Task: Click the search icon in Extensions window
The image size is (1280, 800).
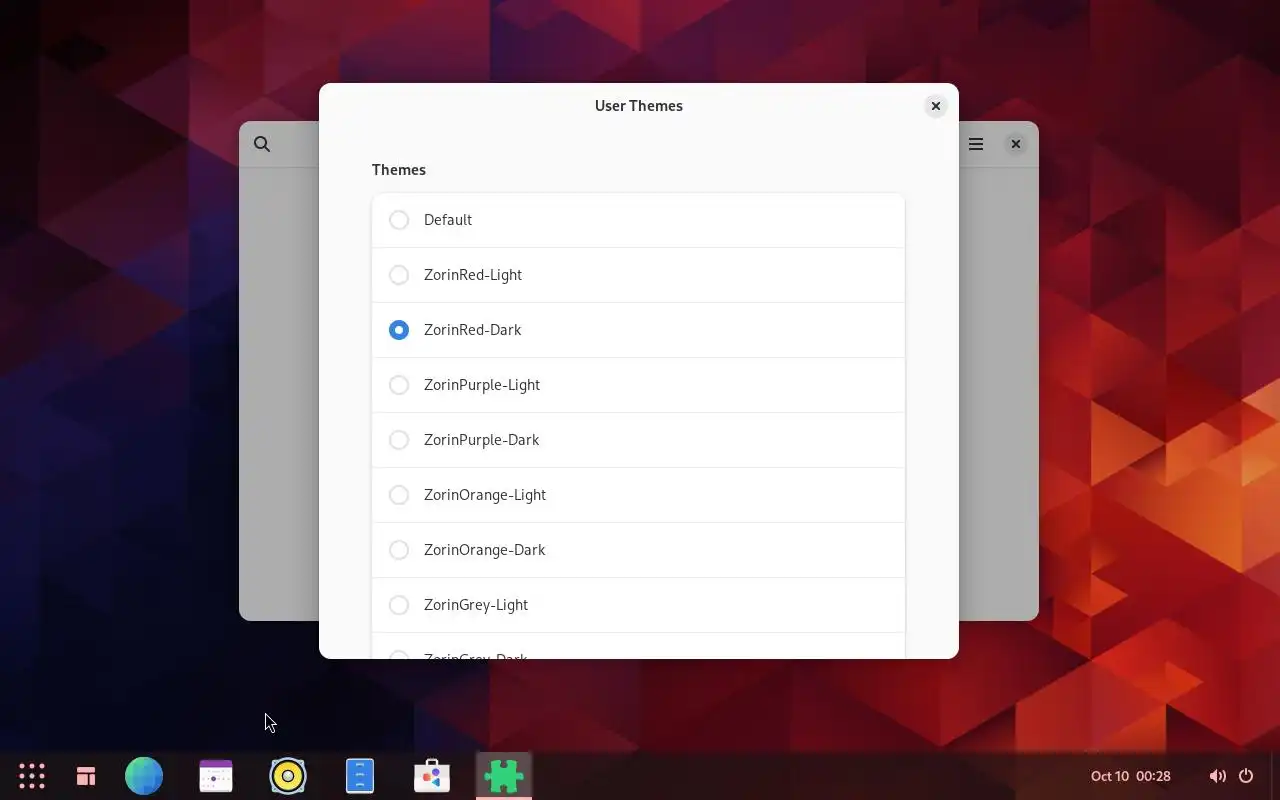Action: [262, 144]
